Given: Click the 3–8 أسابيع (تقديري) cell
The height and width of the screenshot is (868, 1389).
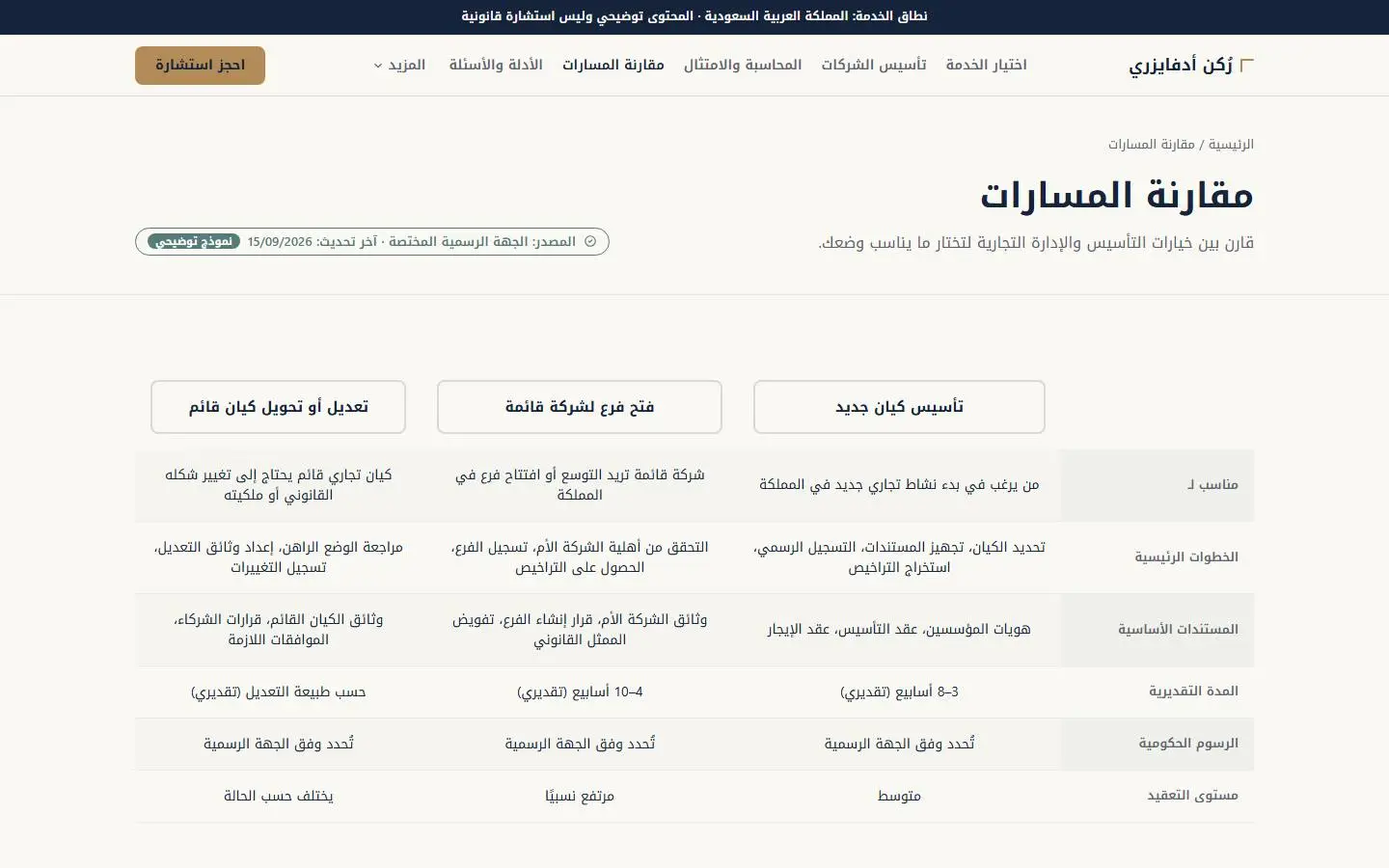Looking at the screenshot, I should [x=899, y=692].
